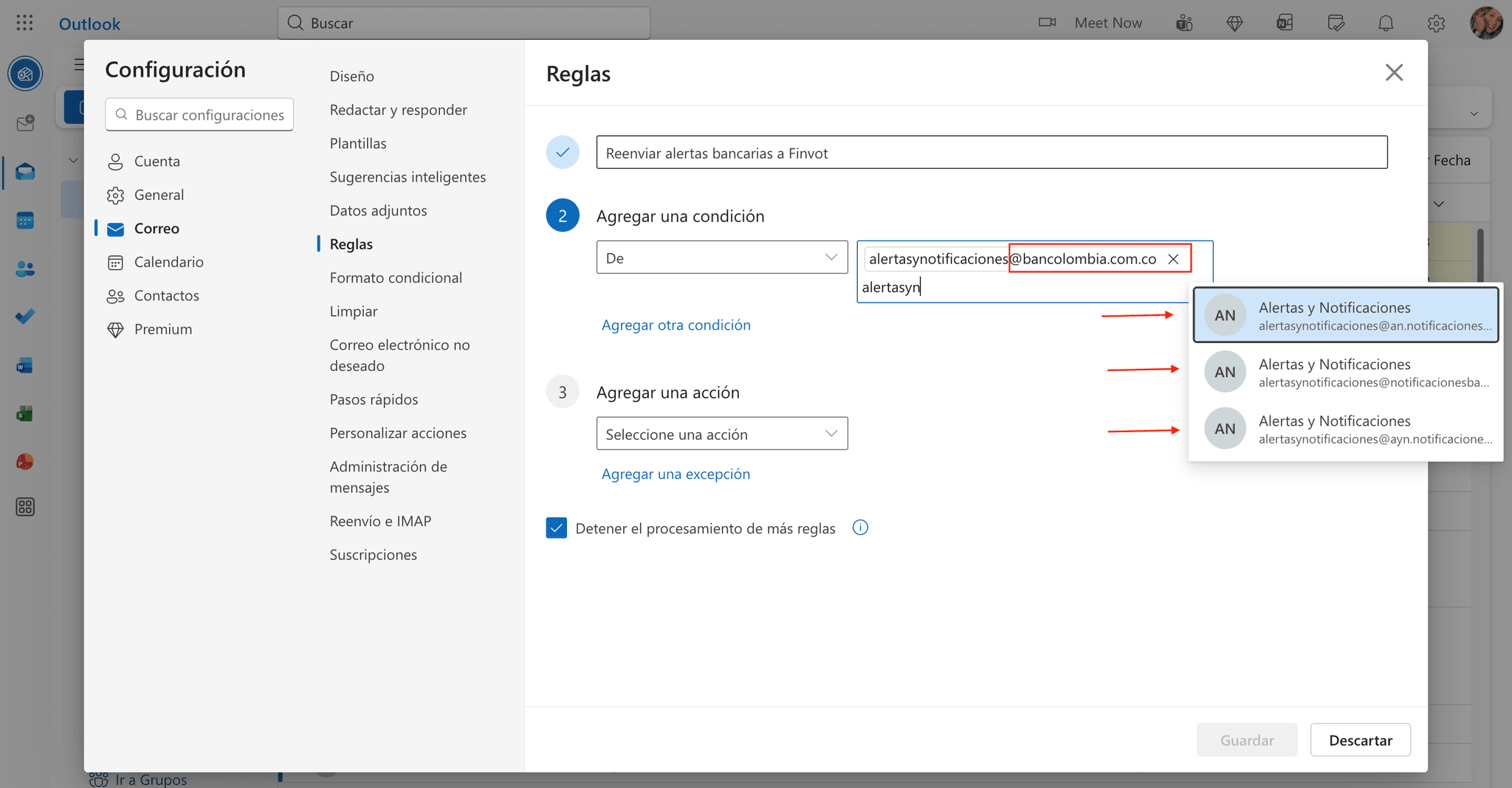Select suggestion alertasynotificaciones@notificacionesba
Image resolution: width=1512 pixels, height=788 pixels.
click(x=1346, y=372)
